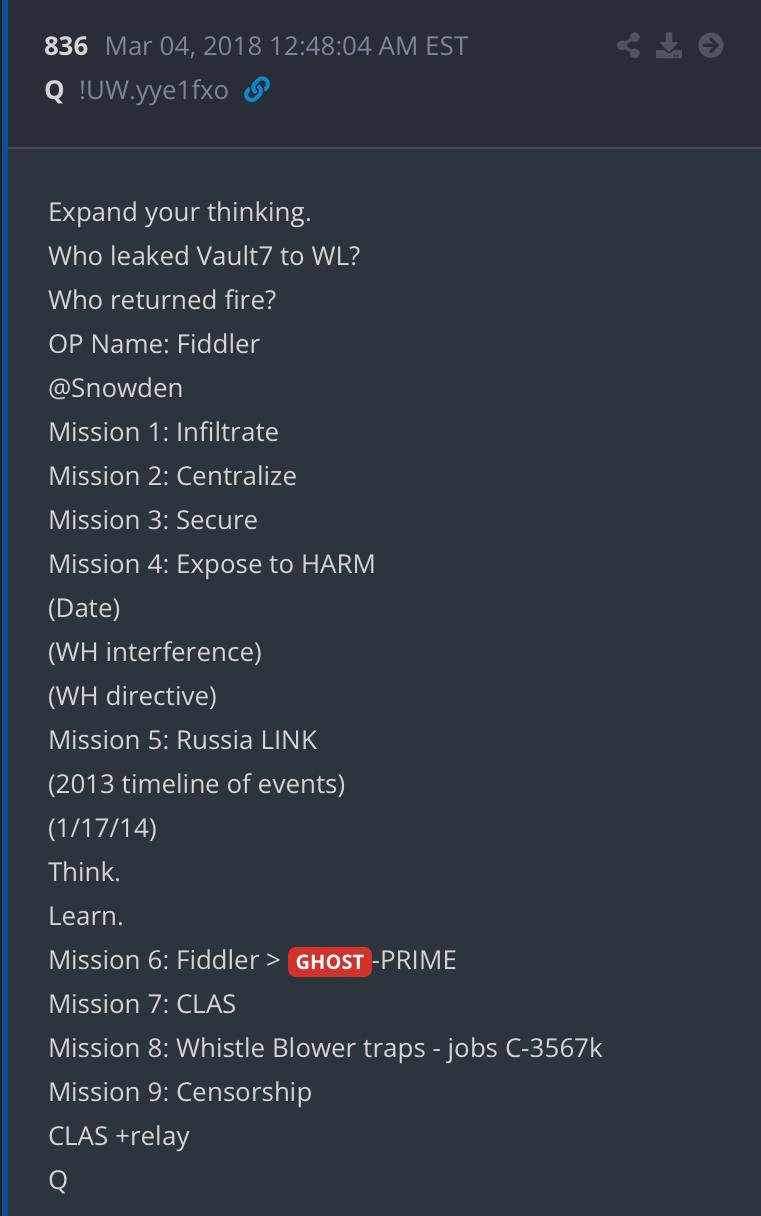Click the Mar 04, 2018 timestamp
Image resolution: width=761 pixels, height=1216 pixels.
(286, 46)
